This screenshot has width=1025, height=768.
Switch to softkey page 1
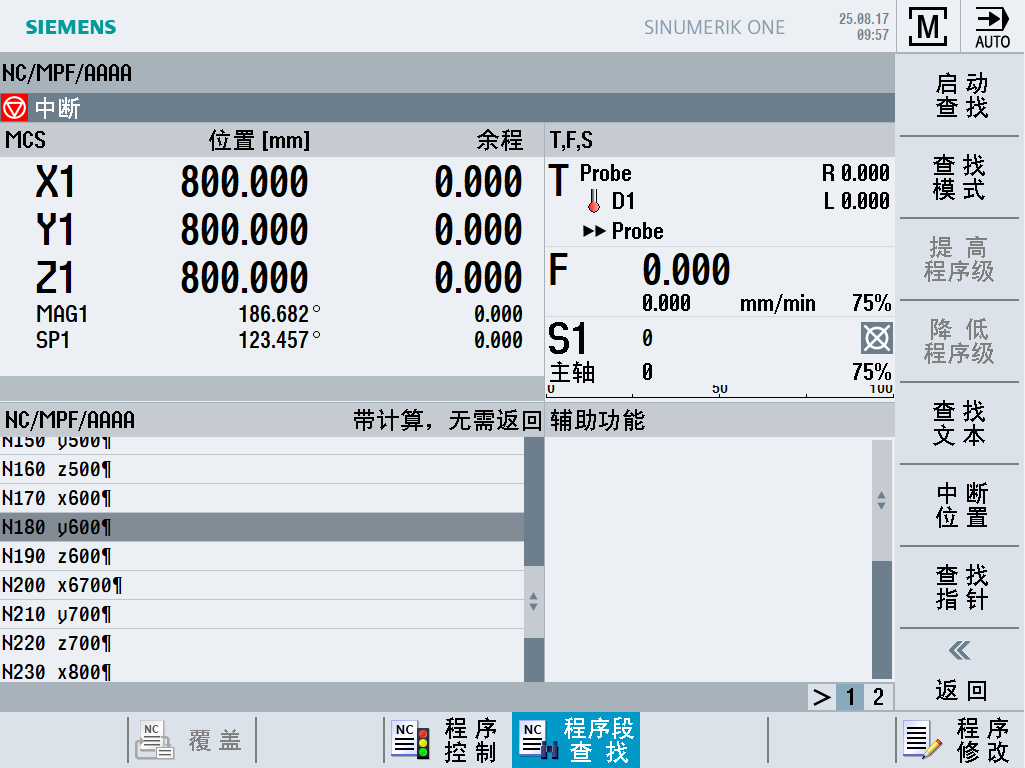[x=850, y=697]
